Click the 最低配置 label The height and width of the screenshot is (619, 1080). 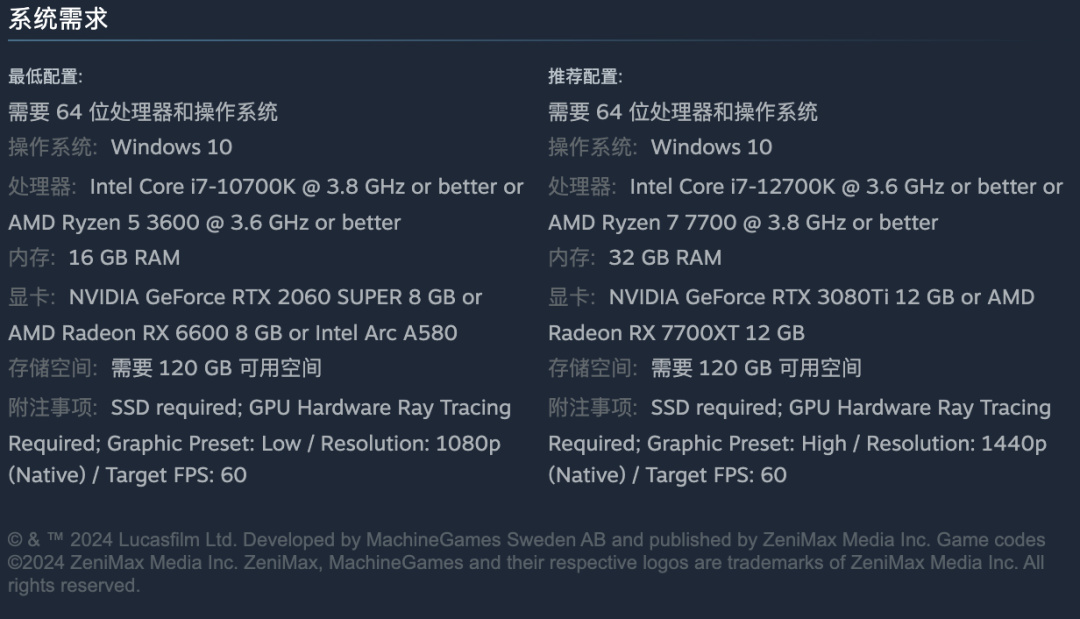click(45, 76)
